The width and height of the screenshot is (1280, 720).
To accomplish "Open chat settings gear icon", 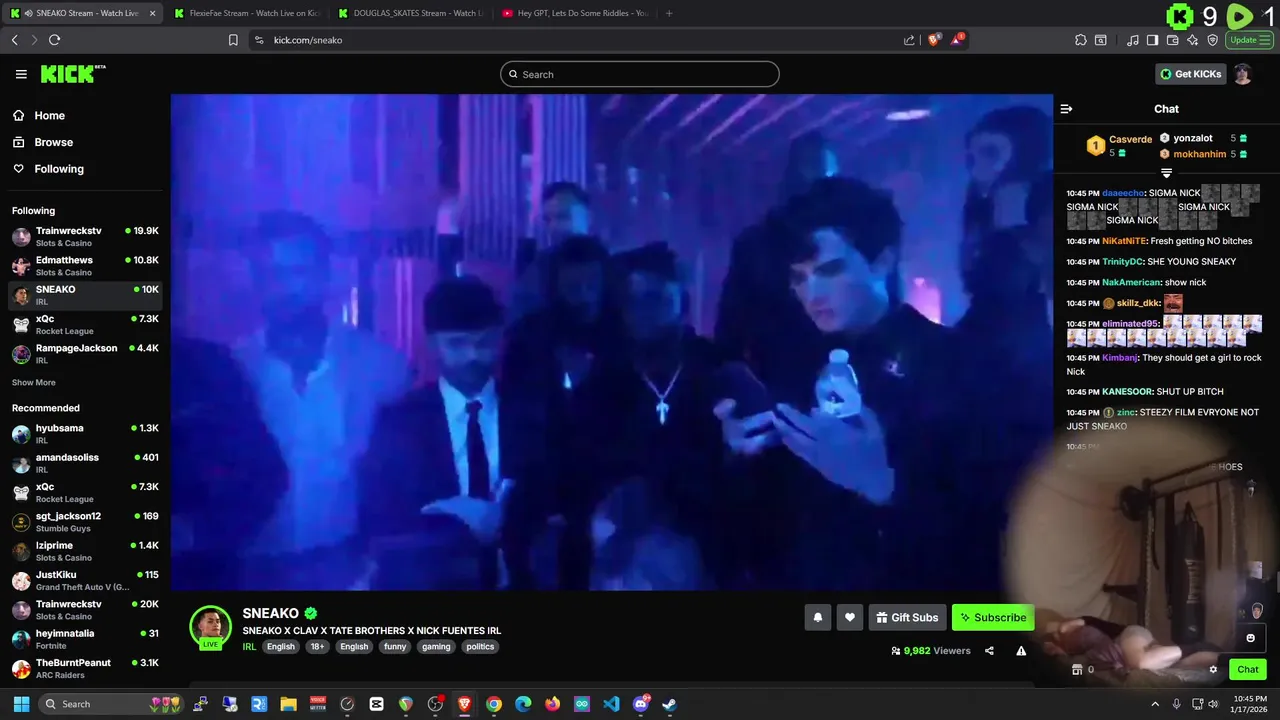I will point(1213,670).
